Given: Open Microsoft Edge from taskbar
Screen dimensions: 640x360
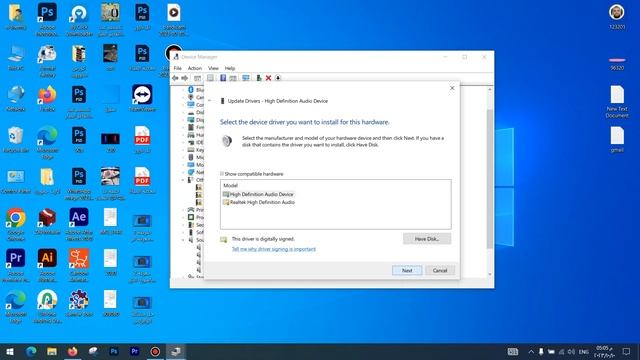Looking at the screenshot, I should tap(31, 351).
